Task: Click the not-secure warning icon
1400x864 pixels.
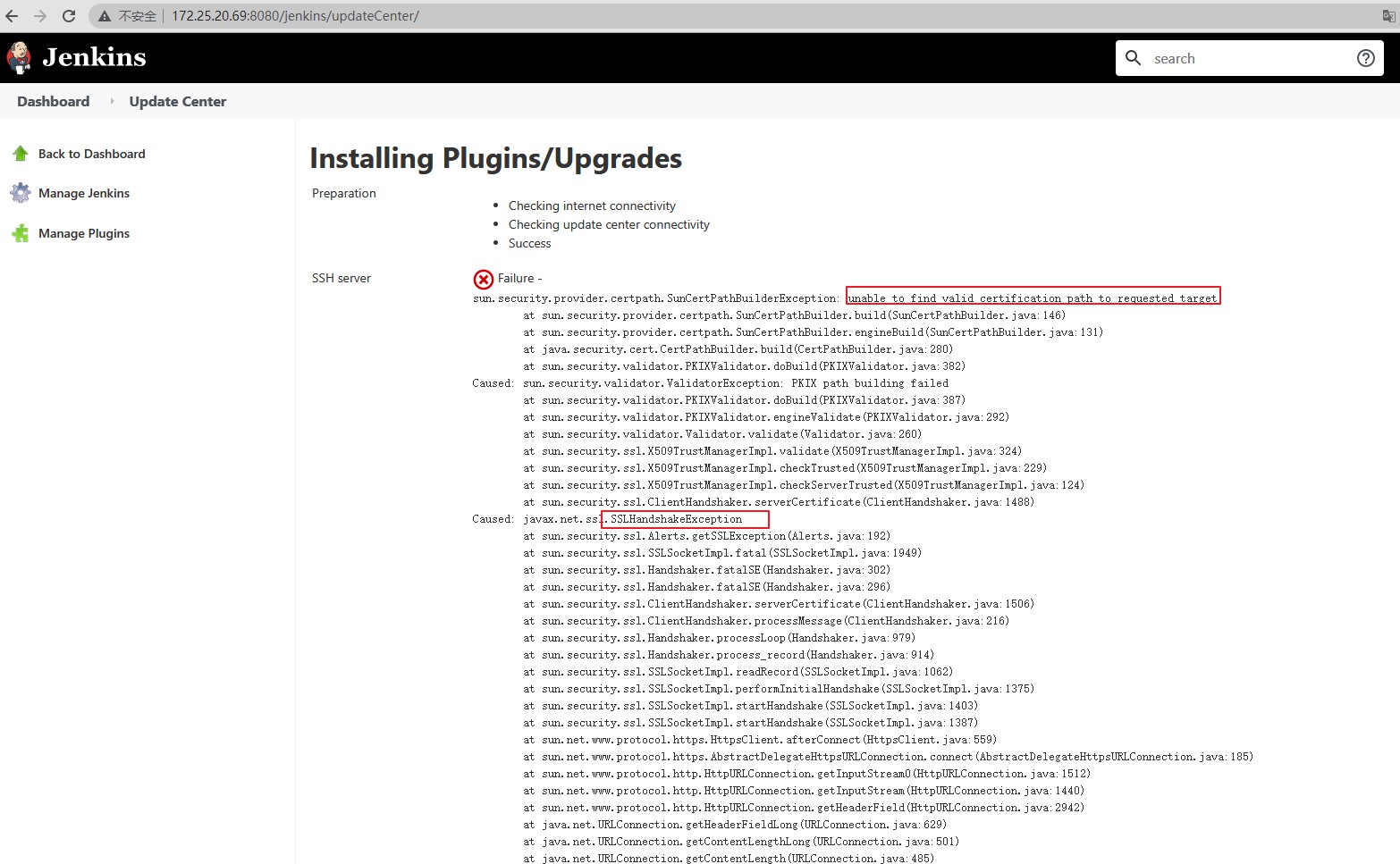Action: point(105,16)
